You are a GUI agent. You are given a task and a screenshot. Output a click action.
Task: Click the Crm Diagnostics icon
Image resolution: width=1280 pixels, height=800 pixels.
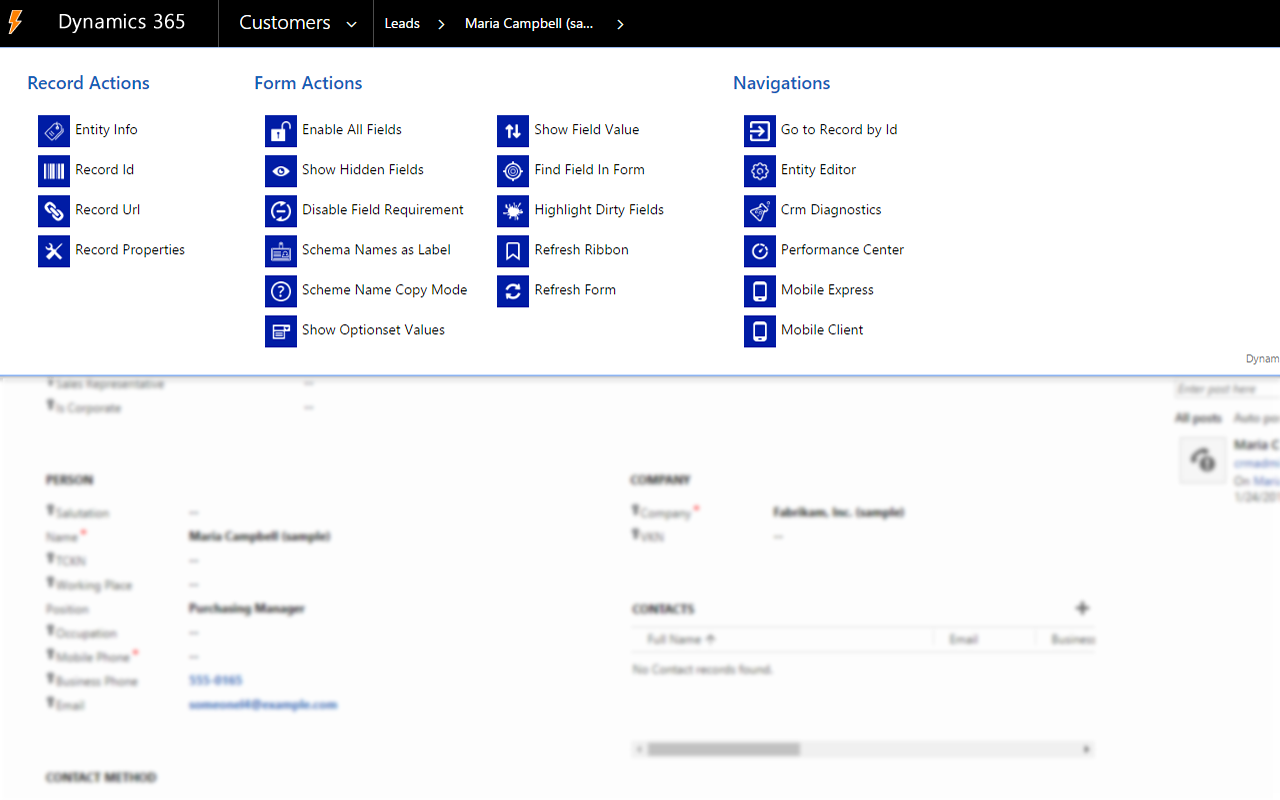760,211
